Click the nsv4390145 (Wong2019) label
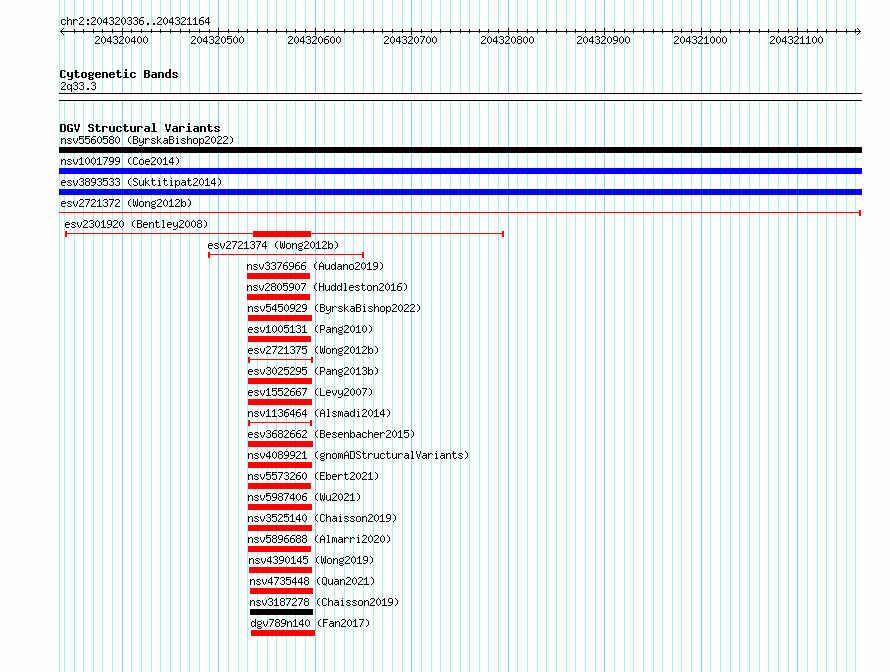The width and height of the screenshot is (890, 672). click(x=312, y=560)
